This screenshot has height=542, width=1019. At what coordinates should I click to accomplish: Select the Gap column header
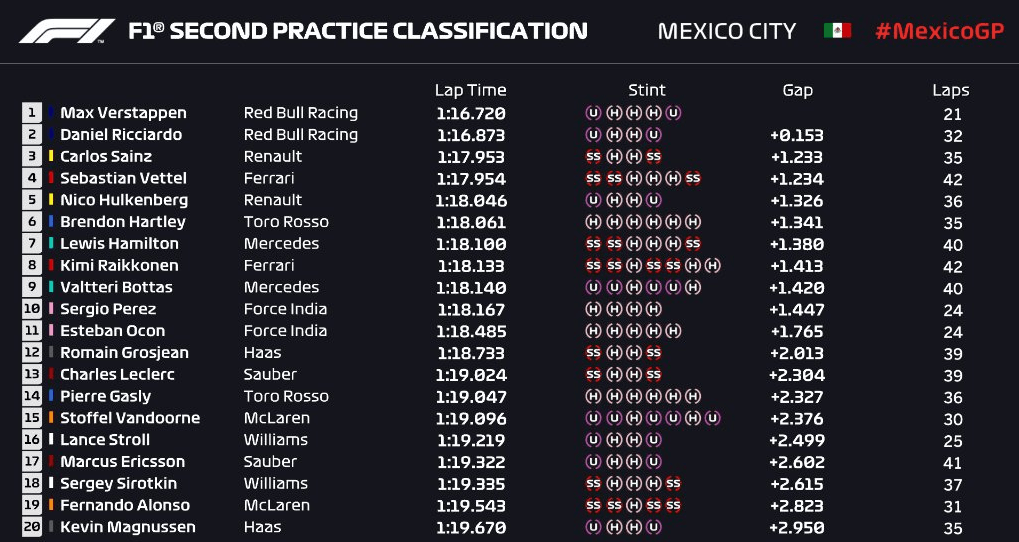797,91
